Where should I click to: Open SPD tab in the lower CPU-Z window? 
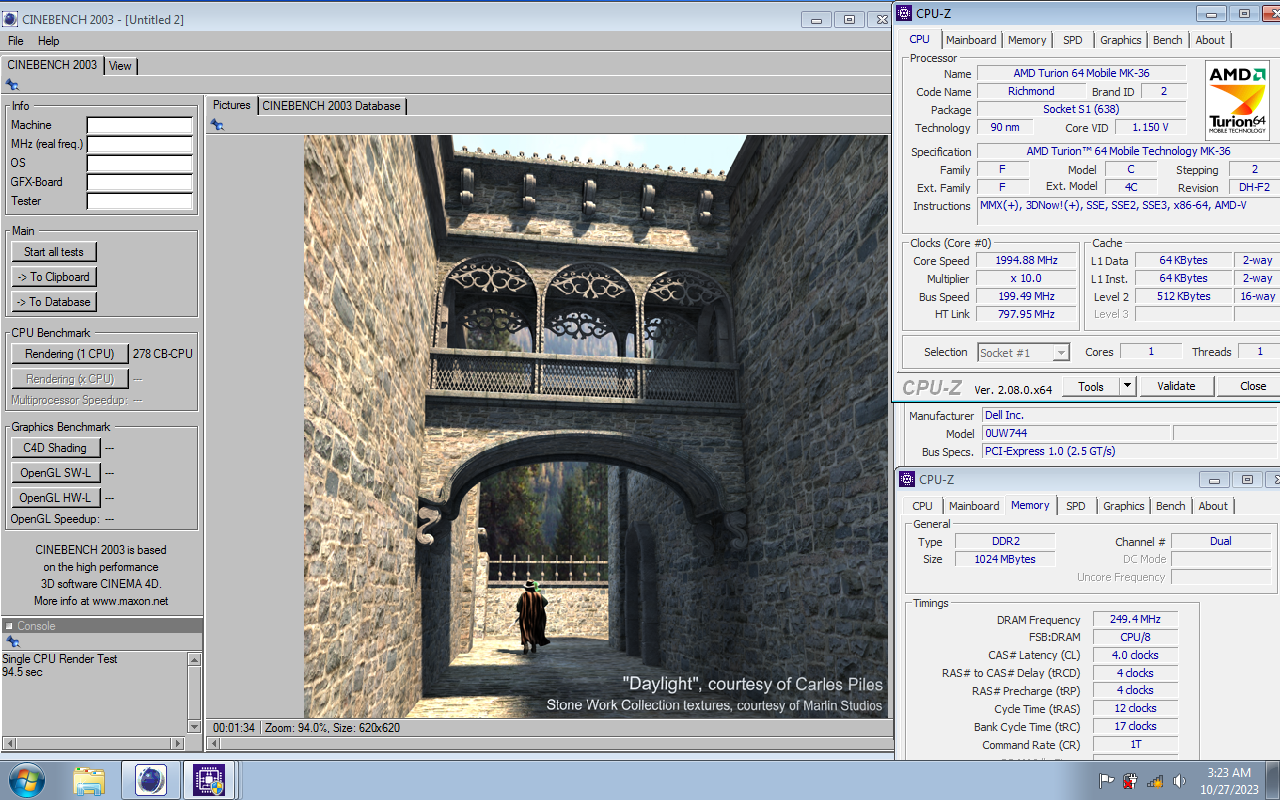[1076, 506]
